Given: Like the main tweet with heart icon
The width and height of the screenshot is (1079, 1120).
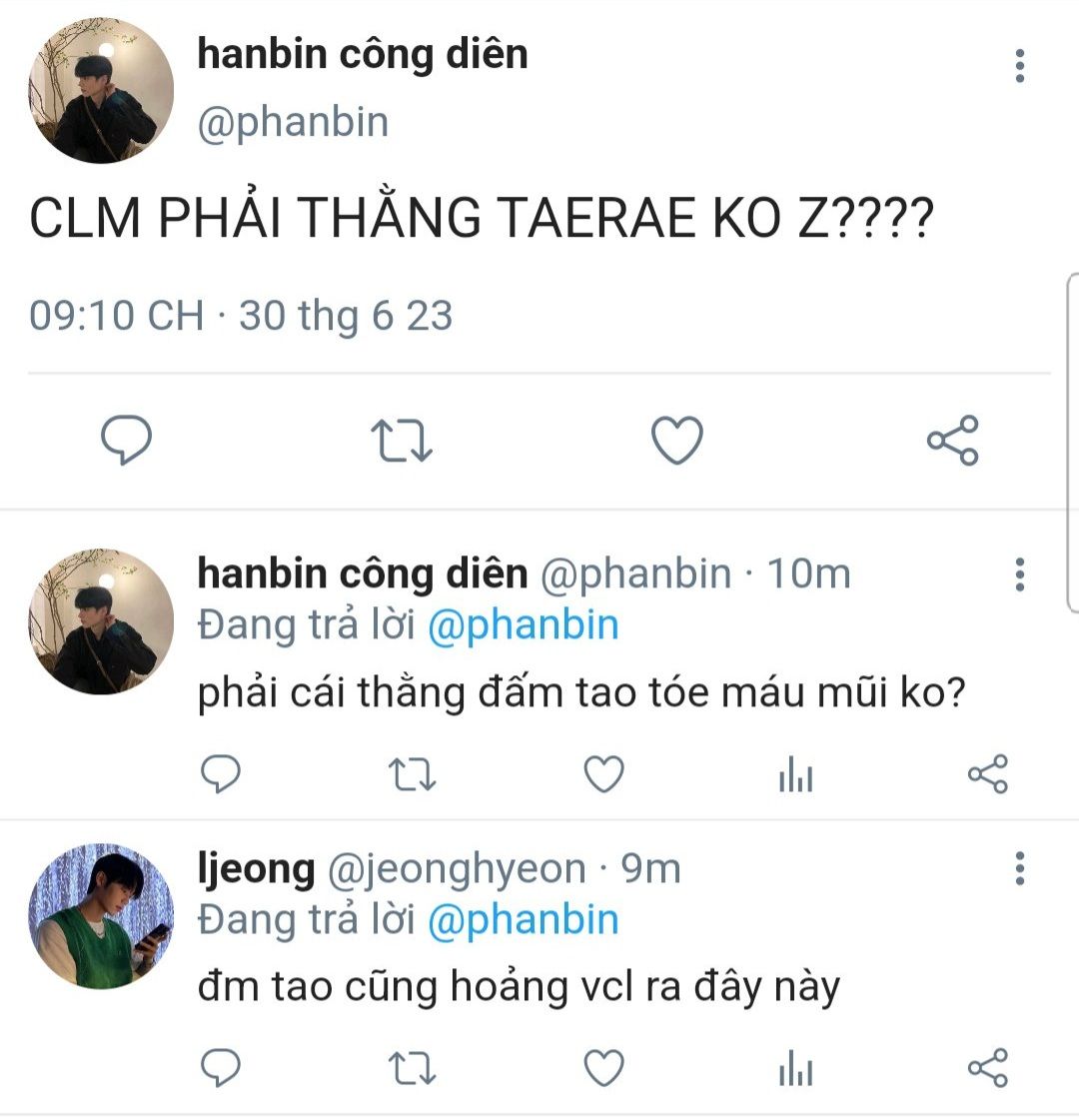Looking at the screenshot, I should click(677, 440).
